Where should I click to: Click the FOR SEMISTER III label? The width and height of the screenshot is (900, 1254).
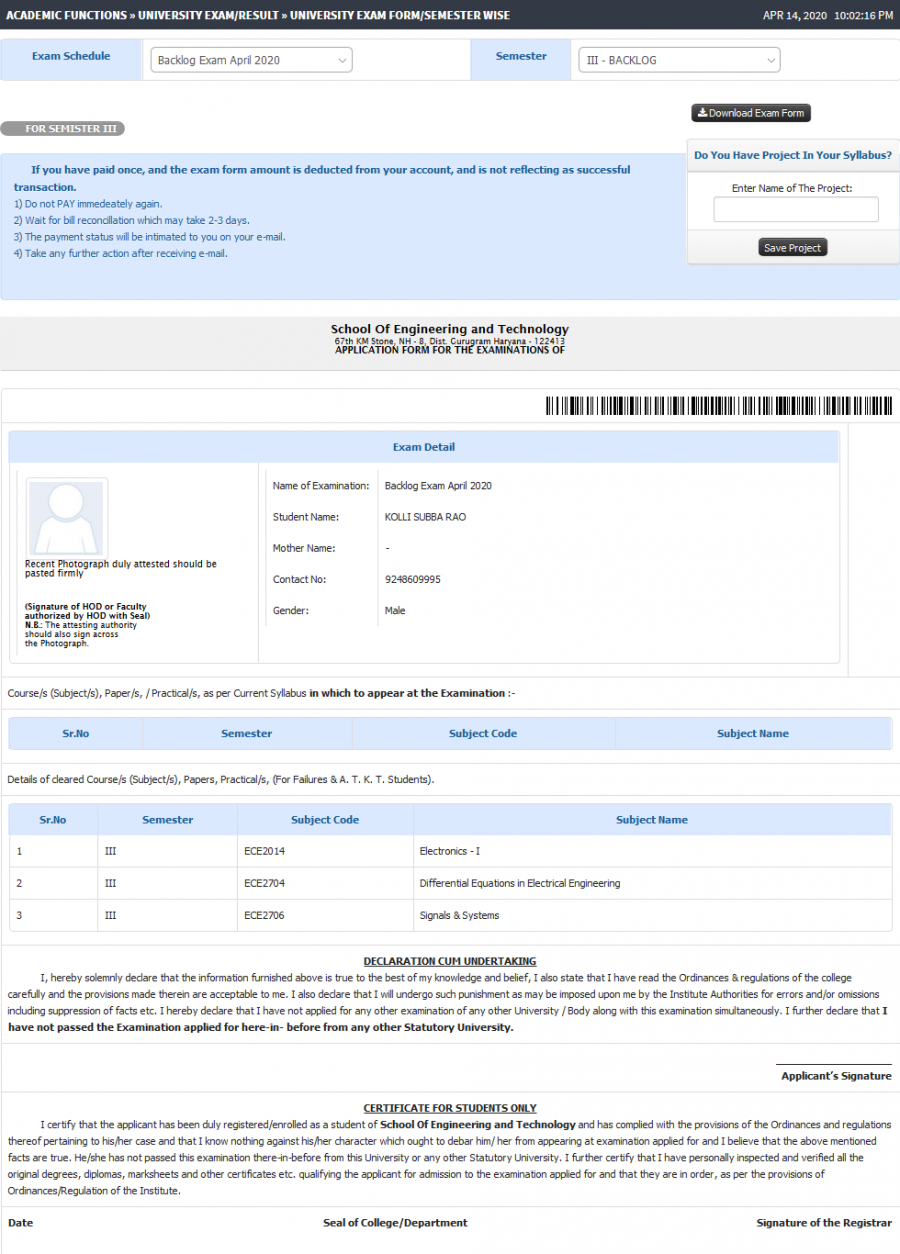pos(62,129)
